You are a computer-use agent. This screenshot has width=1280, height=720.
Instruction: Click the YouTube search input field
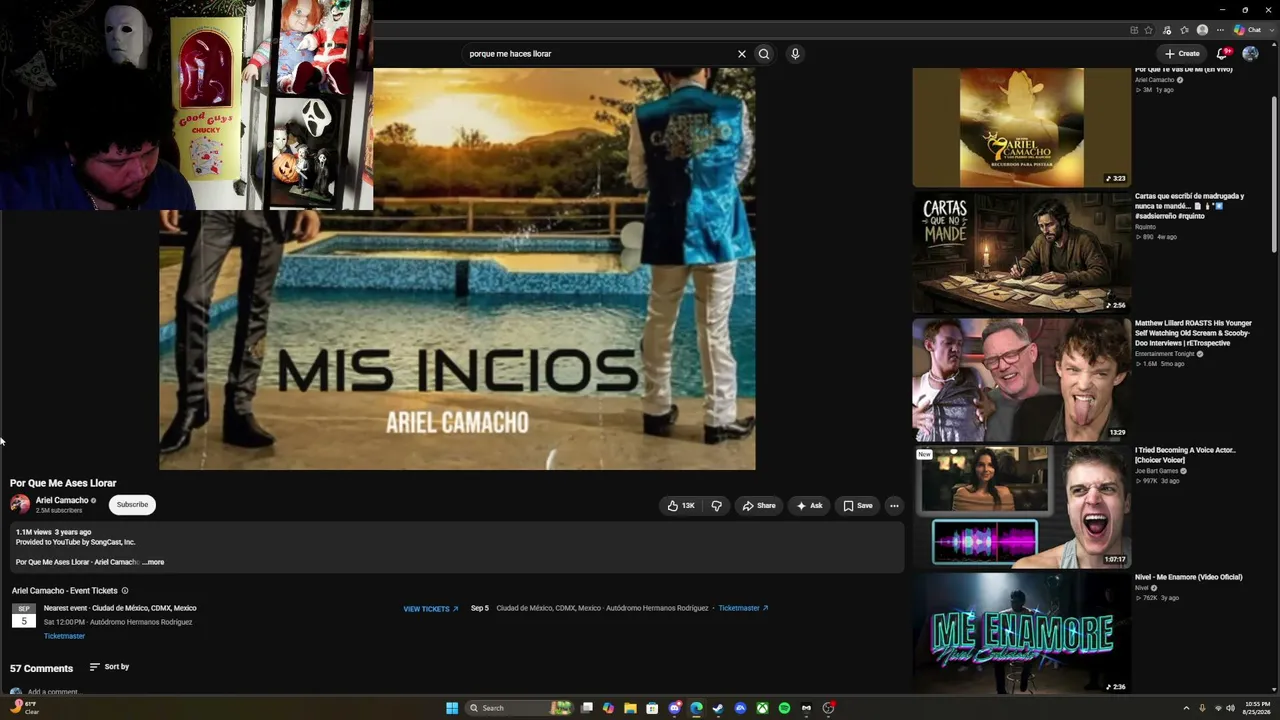coord(600,54)
